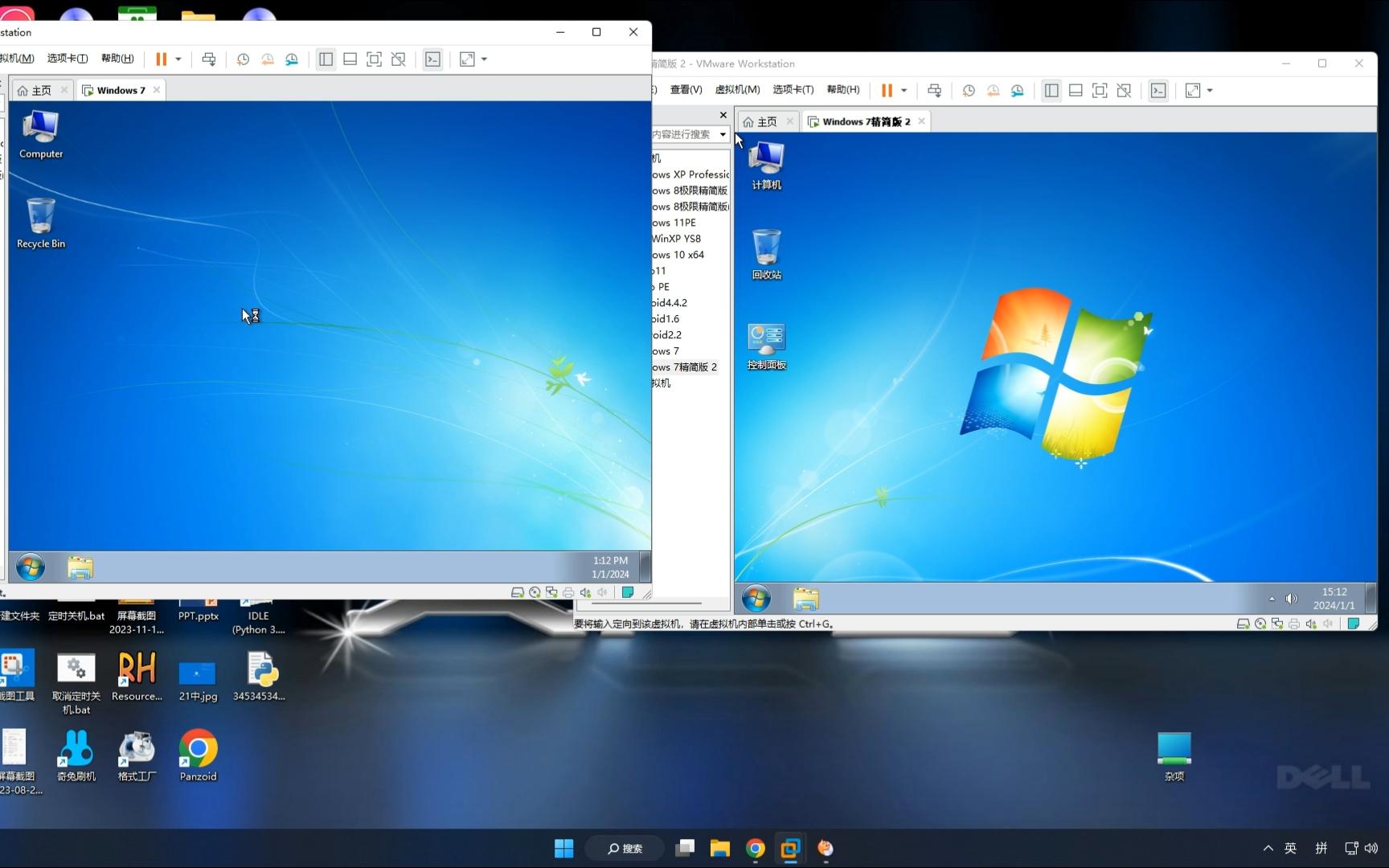The image size is (1389, 868).
Task: Open stretch guest dropdown in left window
Action: coord(484,59)
